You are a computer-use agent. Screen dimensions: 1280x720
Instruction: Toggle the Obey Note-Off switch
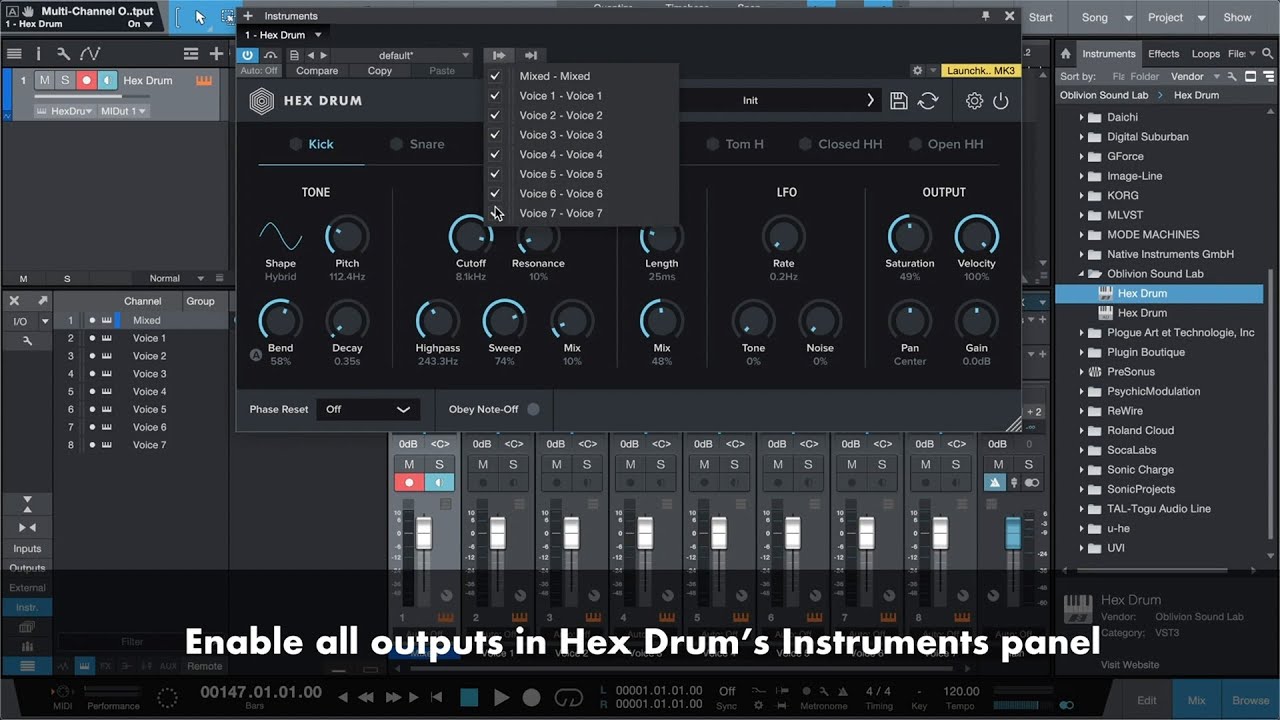coord(533,409)
